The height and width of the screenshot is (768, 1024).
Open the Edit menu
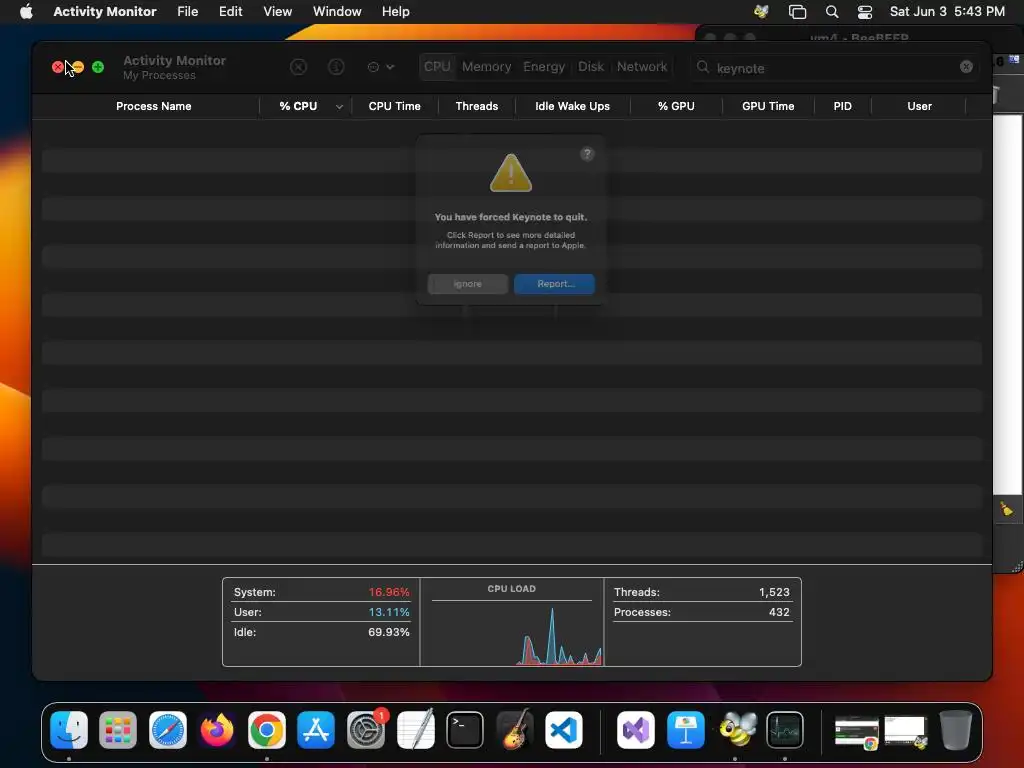231,12
